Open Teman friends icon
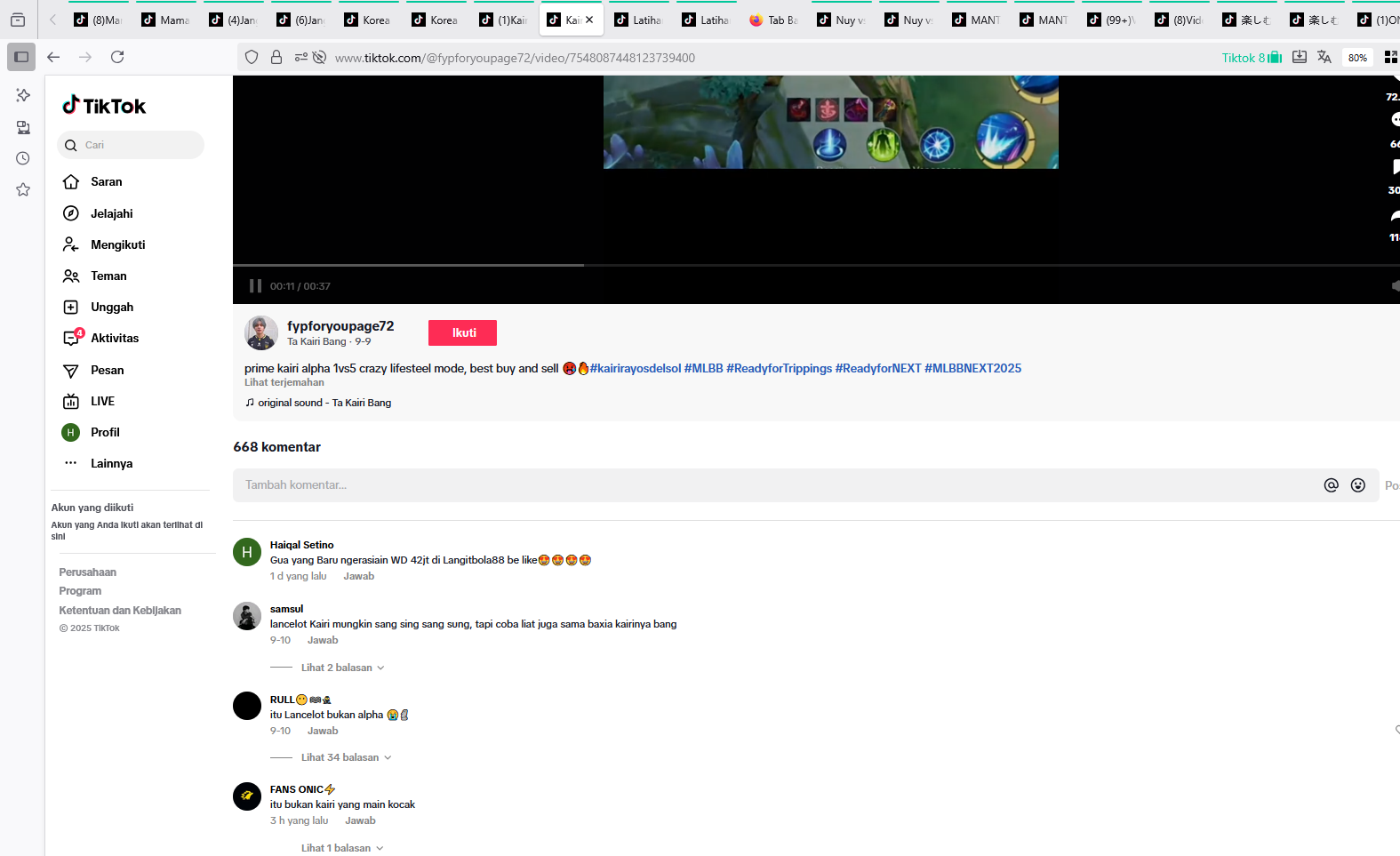 coord(71,276)
